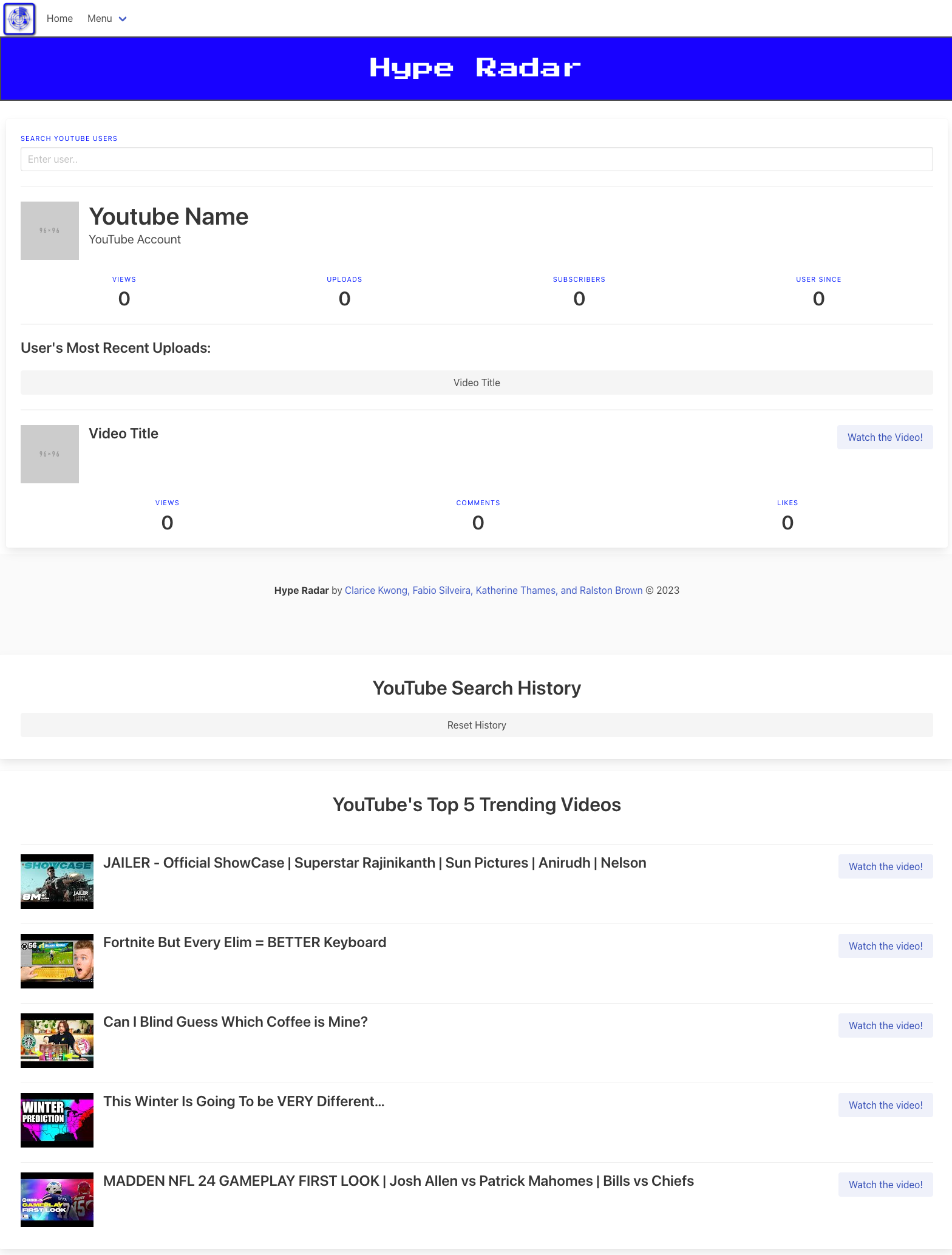This screenshot has width=952, height=1255.
Task: Click the Blind Guess Coffee video thumbnail
Action: (57, 1041)
